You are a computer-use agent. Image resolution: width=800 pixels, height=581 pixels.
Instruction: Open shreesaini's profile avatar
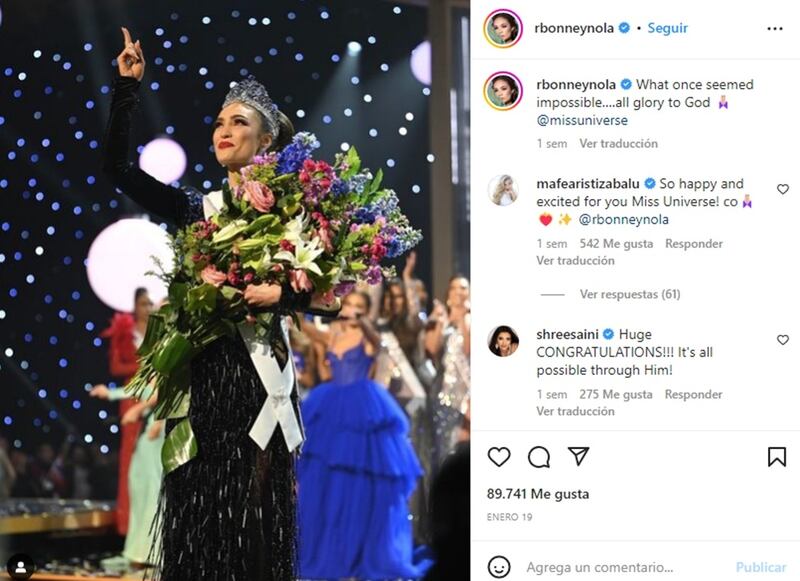tap(503, 341)
